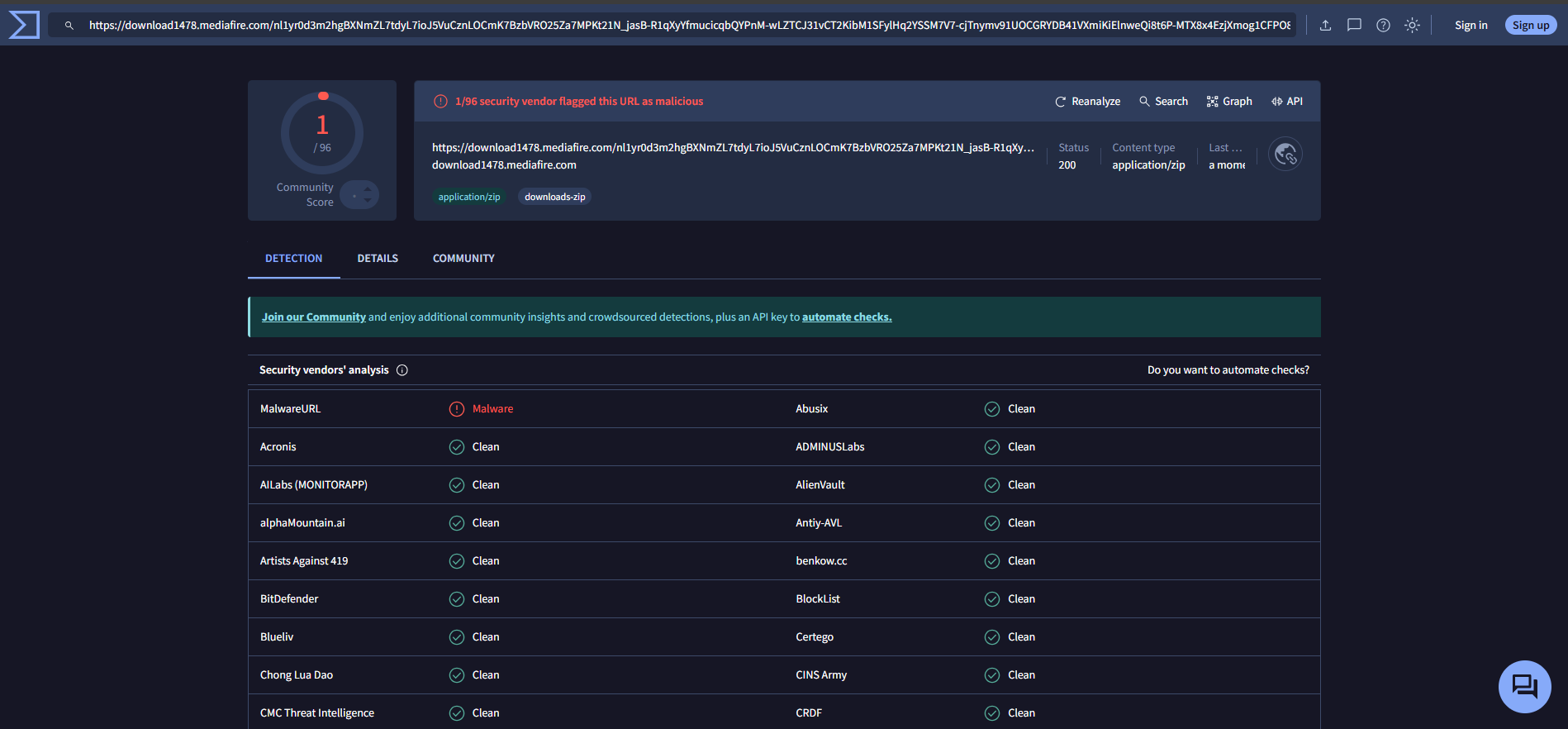
Task: Click the download1478.mediafire.com domain text
Action: pyautogui.click(x=504, y=165)
